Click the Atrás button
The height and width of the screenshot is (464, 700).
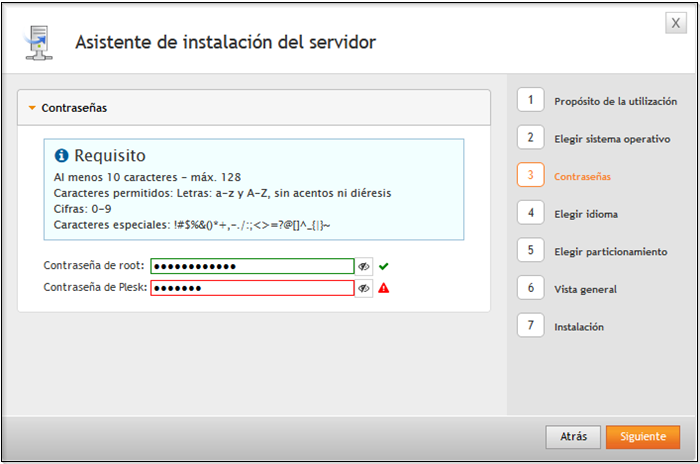pos(573,437)
